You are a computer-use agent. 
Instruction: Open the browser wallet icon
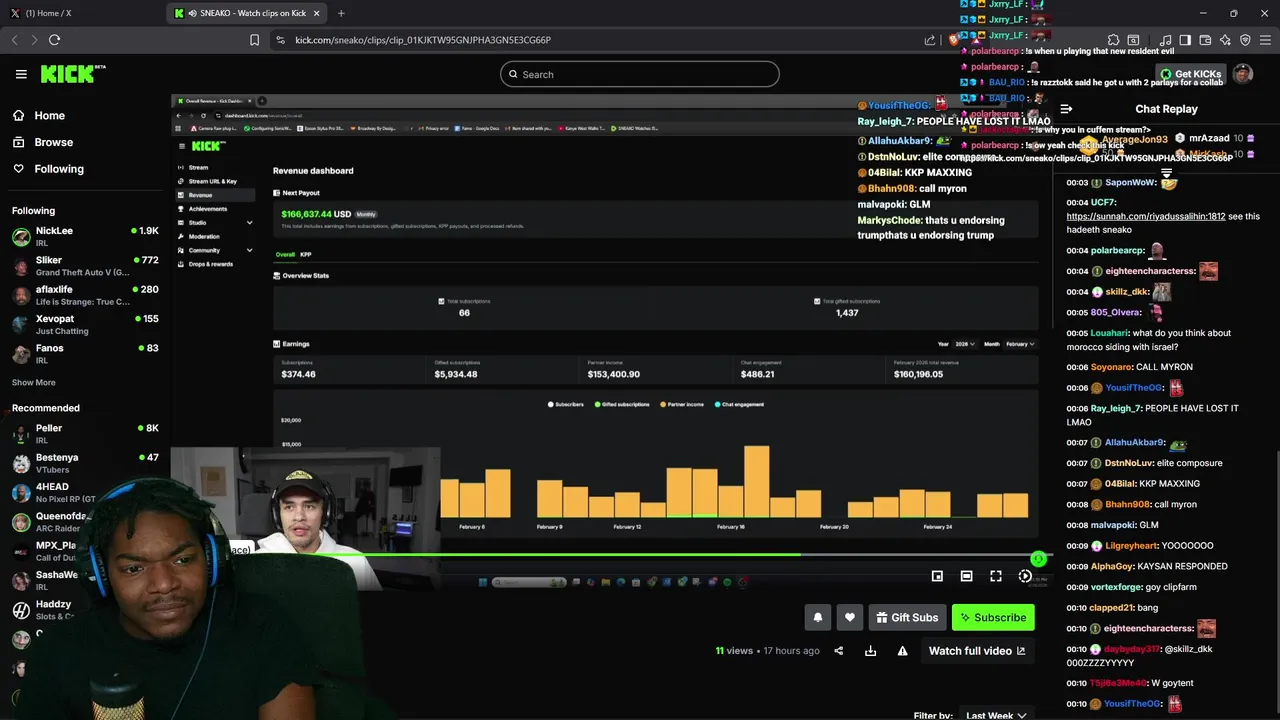[x=1205, y=40]
